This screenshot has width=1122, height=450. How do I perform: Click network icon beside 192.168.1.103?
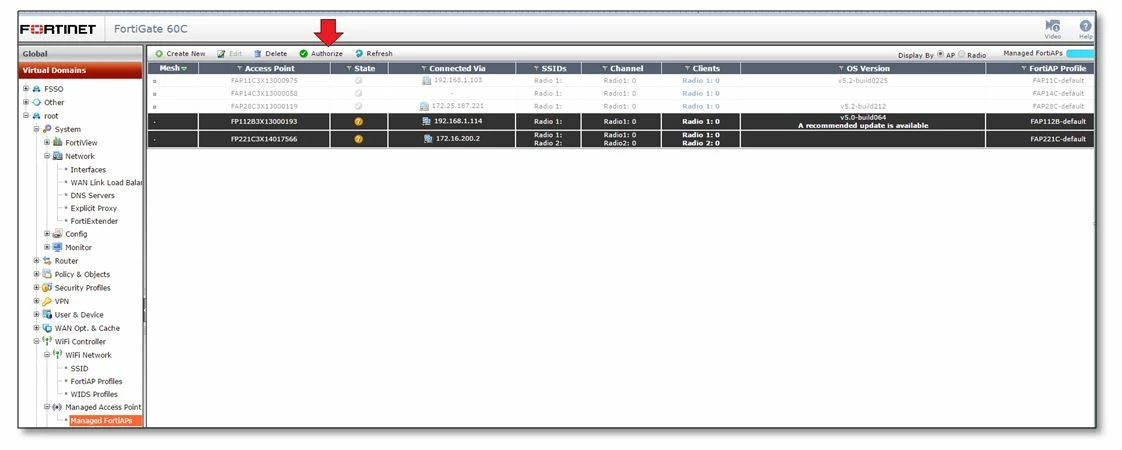[426, 80]
